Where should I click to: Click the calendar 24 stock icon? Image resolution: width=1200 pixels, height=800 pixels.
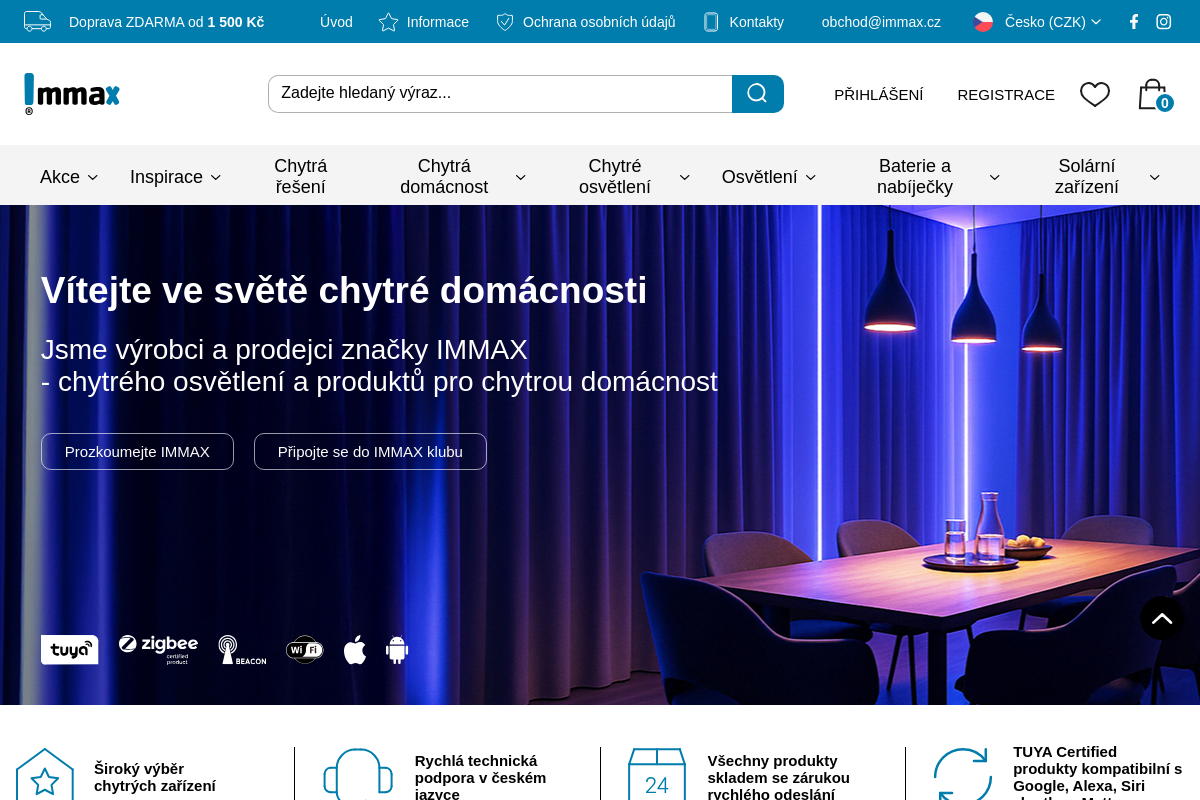(x=657, y=774)
